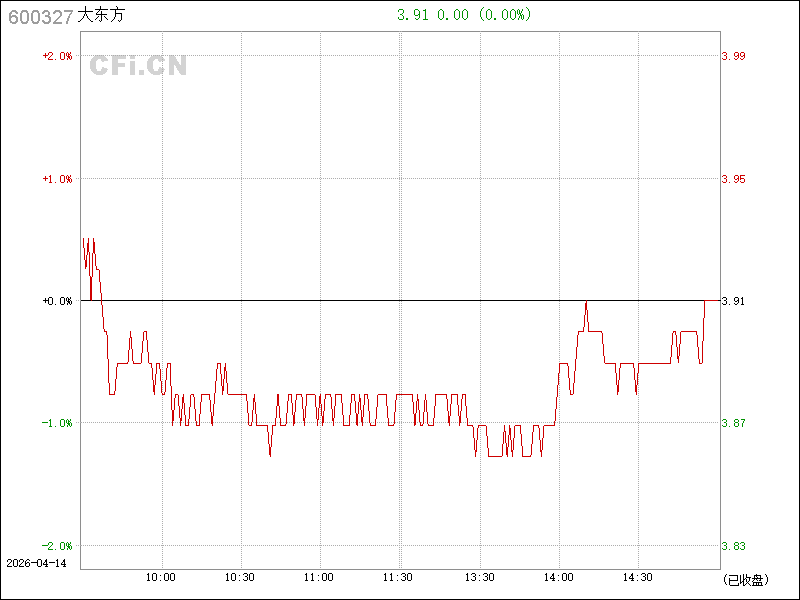Click the green 3.87 price label
Viewport: 800px width, 600px height.
(x=734, y=423)
